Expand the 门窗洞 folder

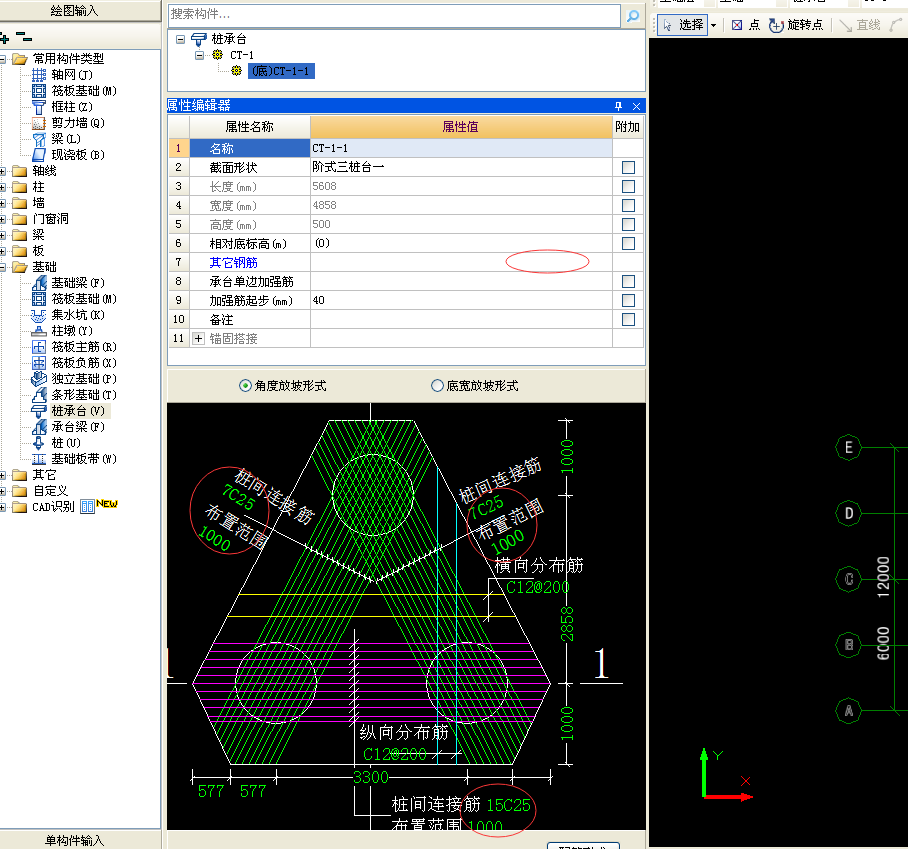(3, 219)
